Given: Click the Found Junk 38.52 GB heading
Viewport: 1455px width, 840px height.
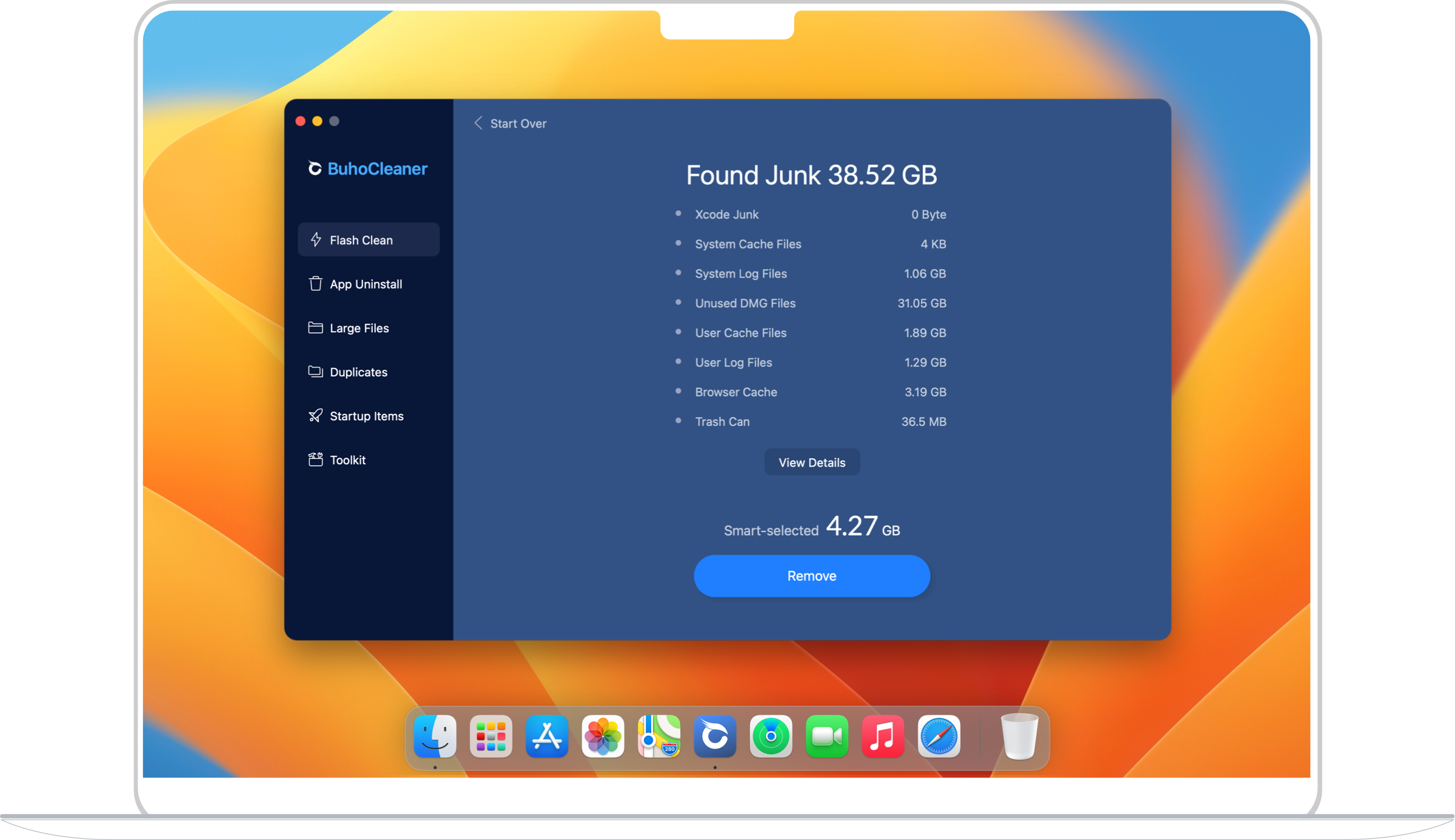Looking at the screenshot, I should (812, 175).
